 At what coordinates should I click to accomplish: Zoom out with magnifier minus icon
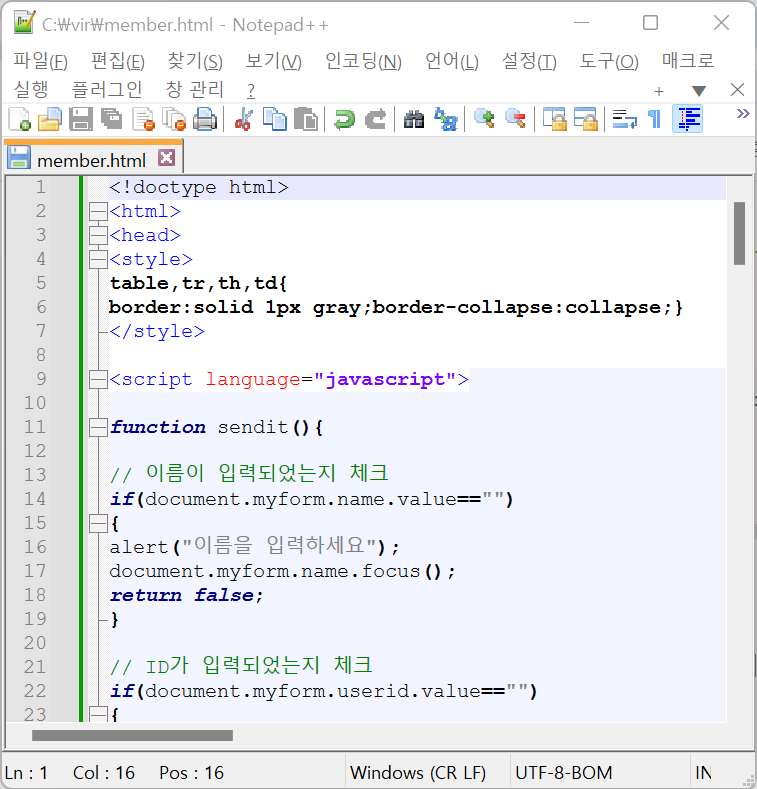tap(515, 120)
